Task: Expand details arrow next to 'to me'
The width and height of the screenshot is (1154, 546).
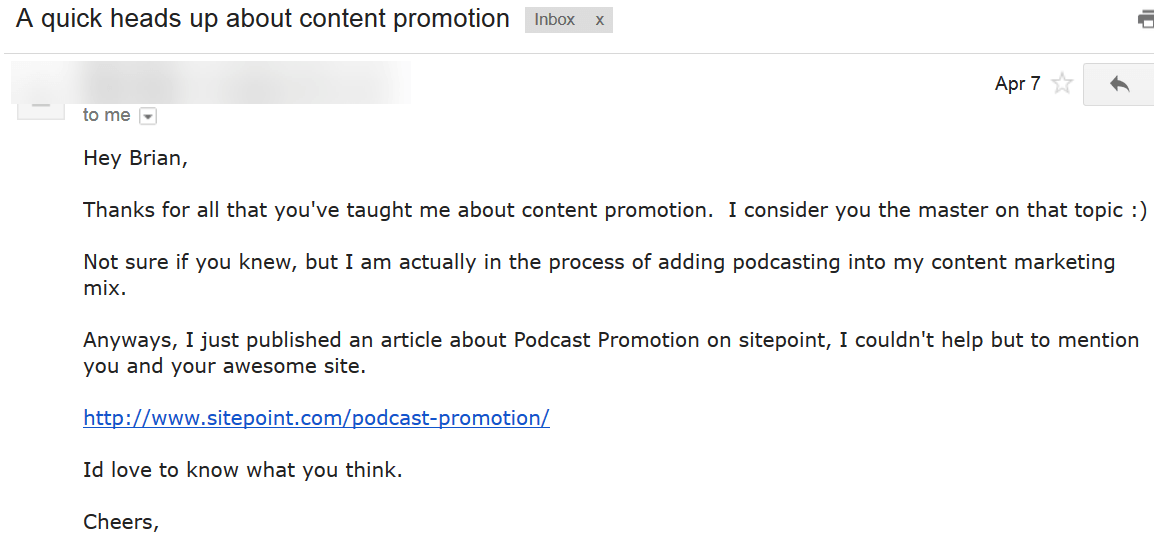Action: click(148, 116)
